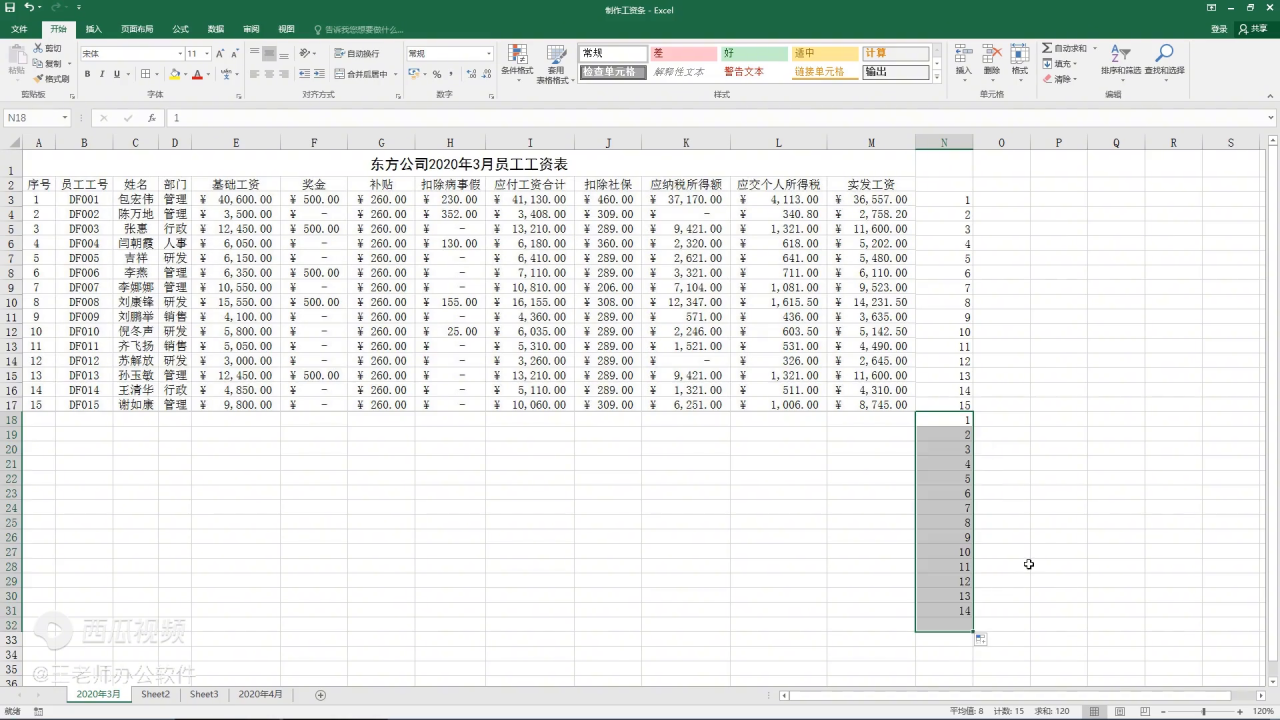Click the decrease decimal icon

tap(484, 74)
